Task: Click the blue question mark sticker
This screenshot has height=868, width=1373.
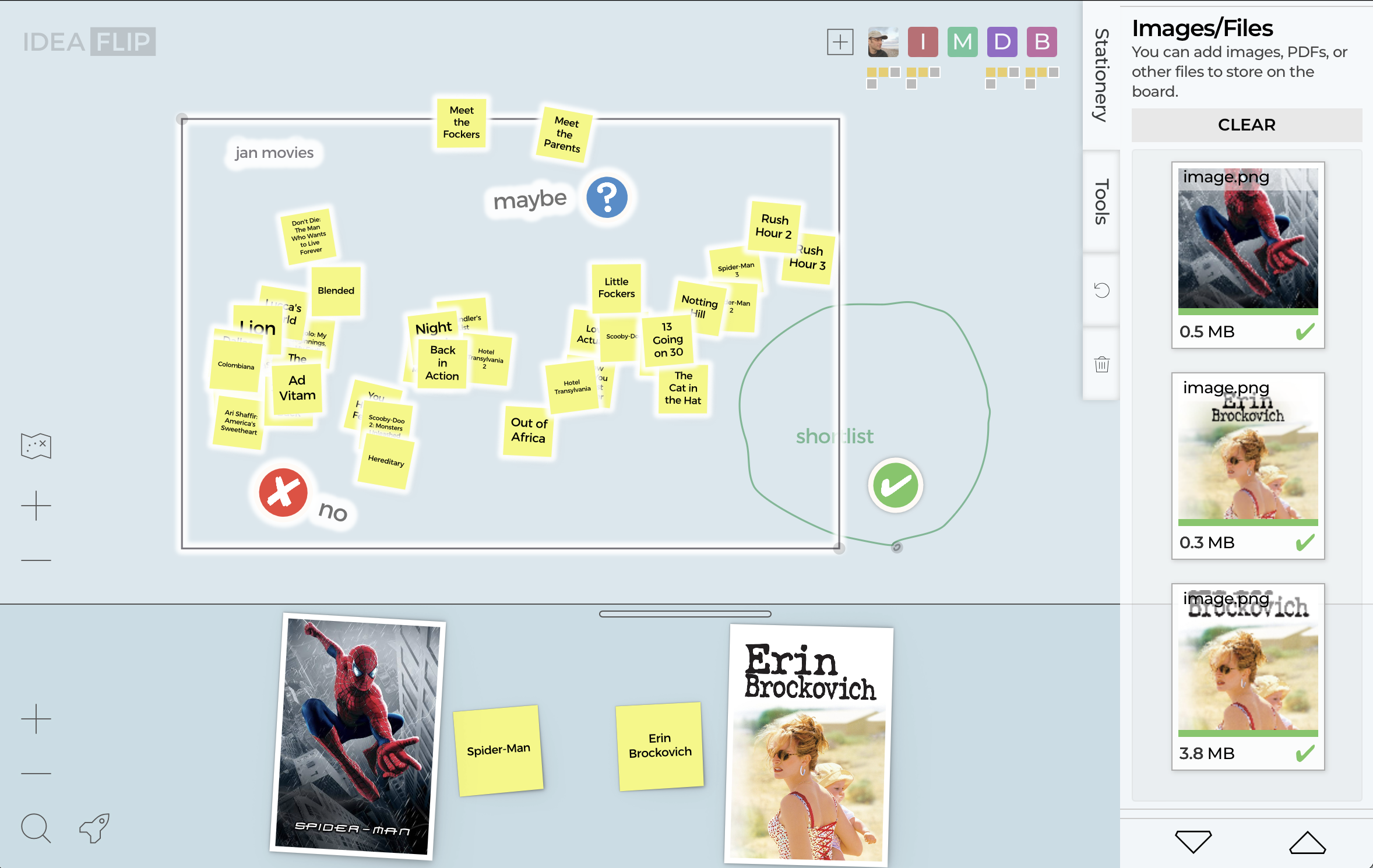Action: click(607, 197)
